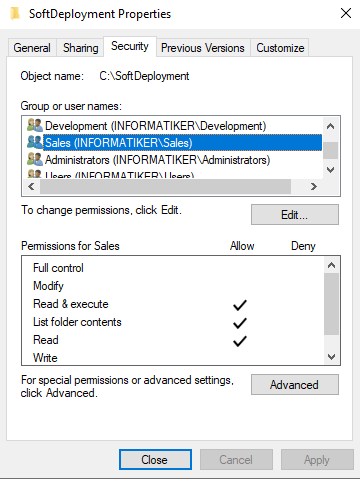Click the Administrators group icon
Image resolution: width=360 pixels, height=480 pixels.
pyautogui.click(x=35, y=160)
